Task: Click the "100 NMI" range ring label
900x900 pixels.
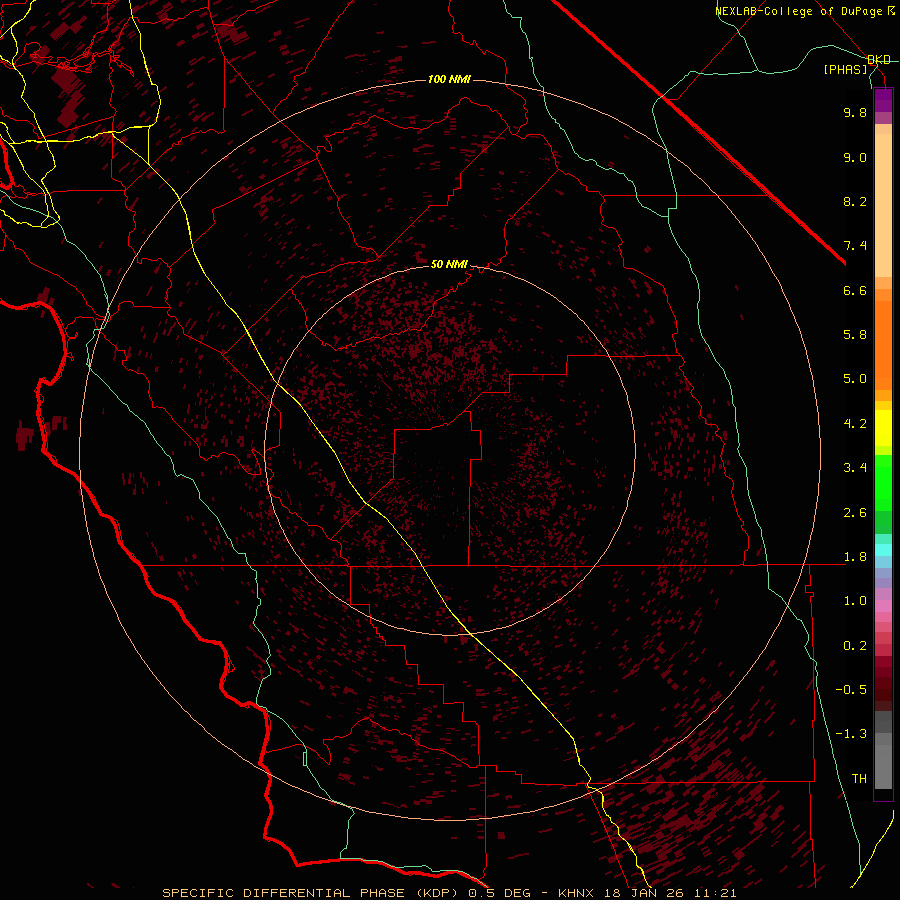Action: [449, 79]
